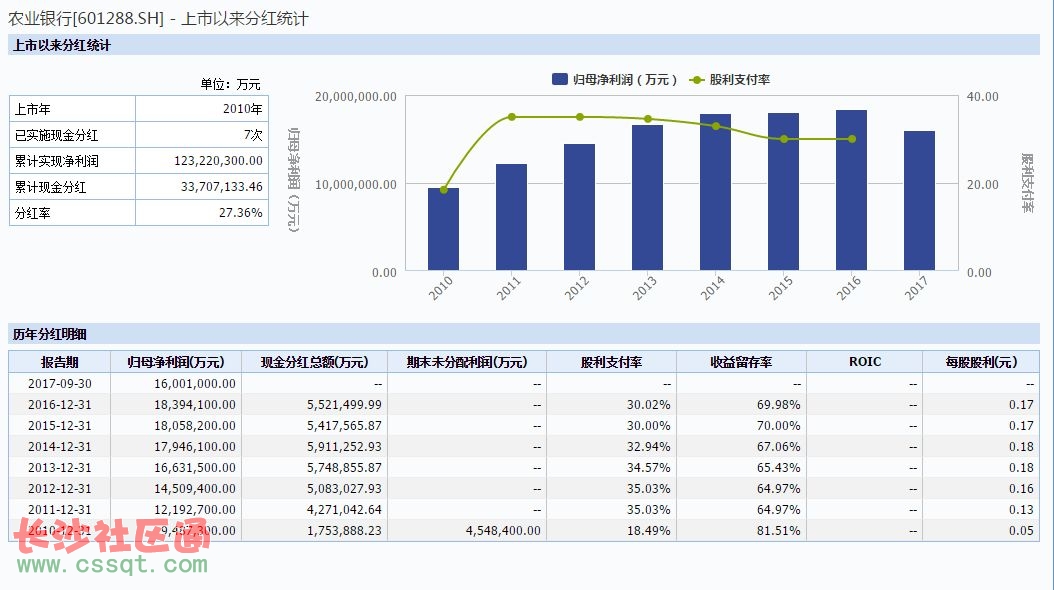Screen dimensions: 1054x590
Task: Click retention rate 81.51%
Action: [778, 530]
